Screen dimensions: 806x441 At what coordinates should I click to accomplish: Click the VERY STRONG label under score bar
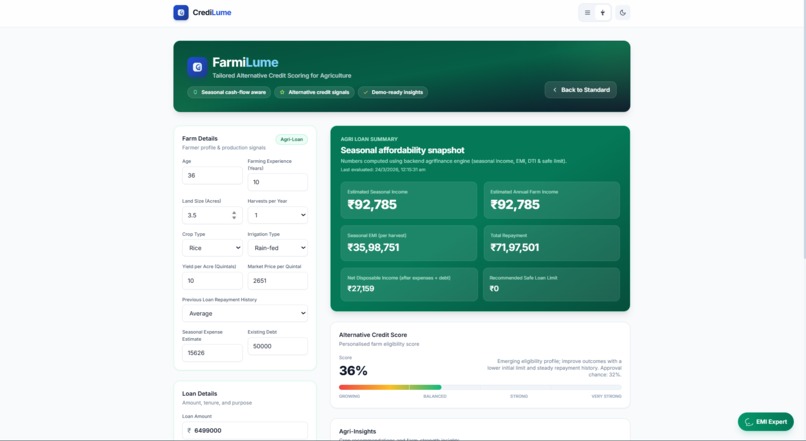pyautogui.click(x=607, y=396)
